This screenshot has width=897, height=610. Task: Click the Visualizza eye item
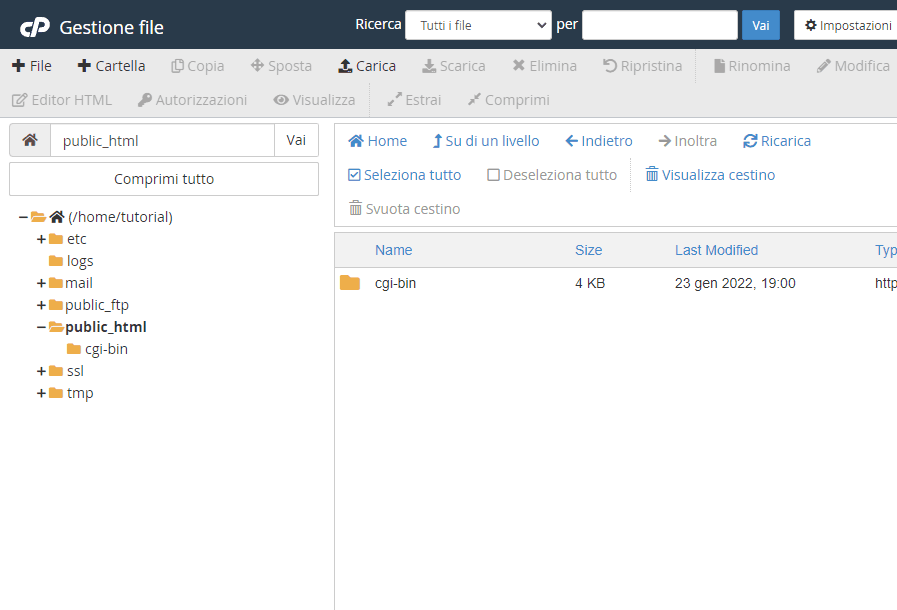pos(314,100)
